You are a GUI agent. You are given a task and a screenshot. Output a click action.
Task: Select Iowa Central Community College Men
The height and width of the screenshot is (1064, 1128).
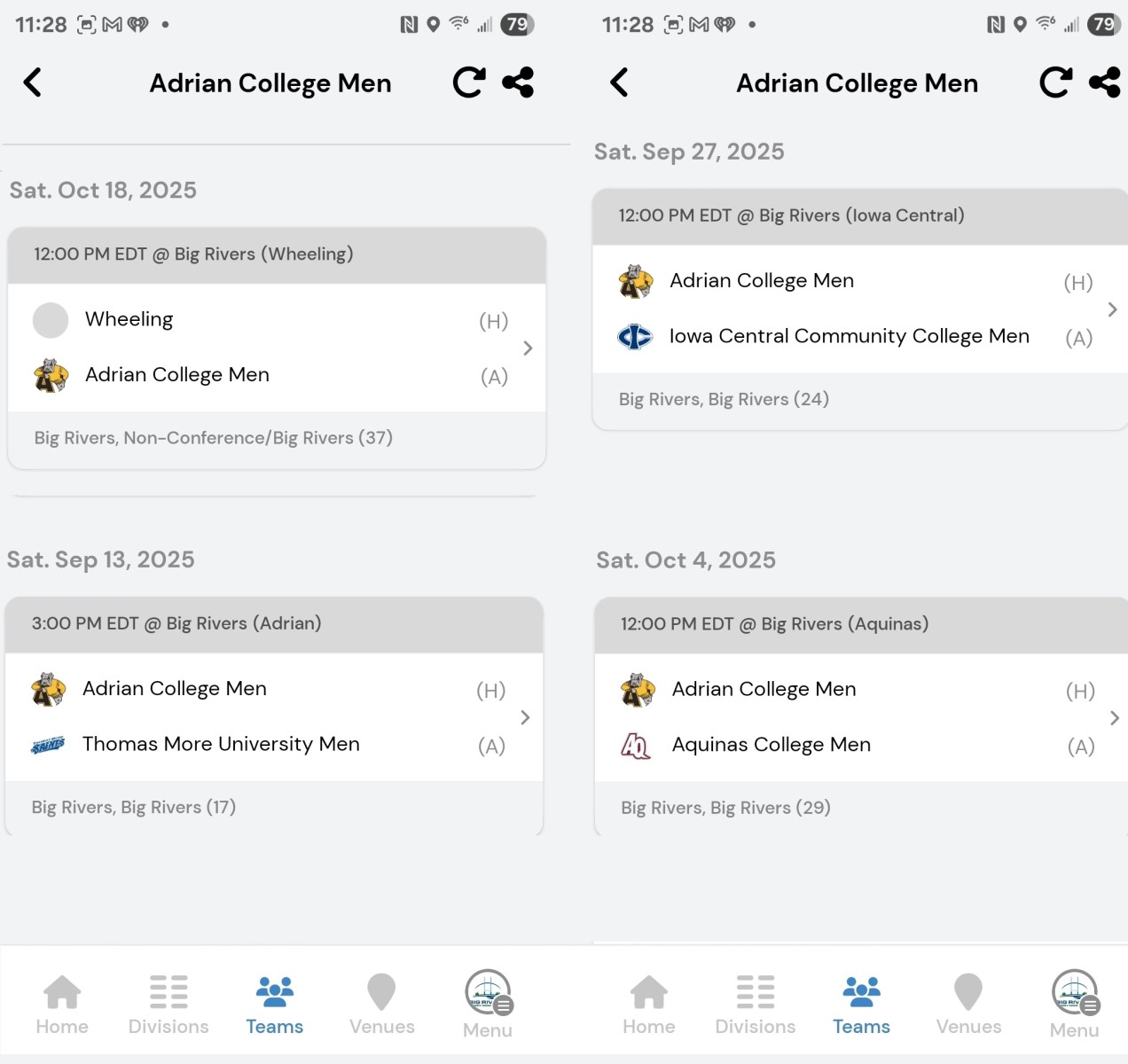click(x=849, y=336)
